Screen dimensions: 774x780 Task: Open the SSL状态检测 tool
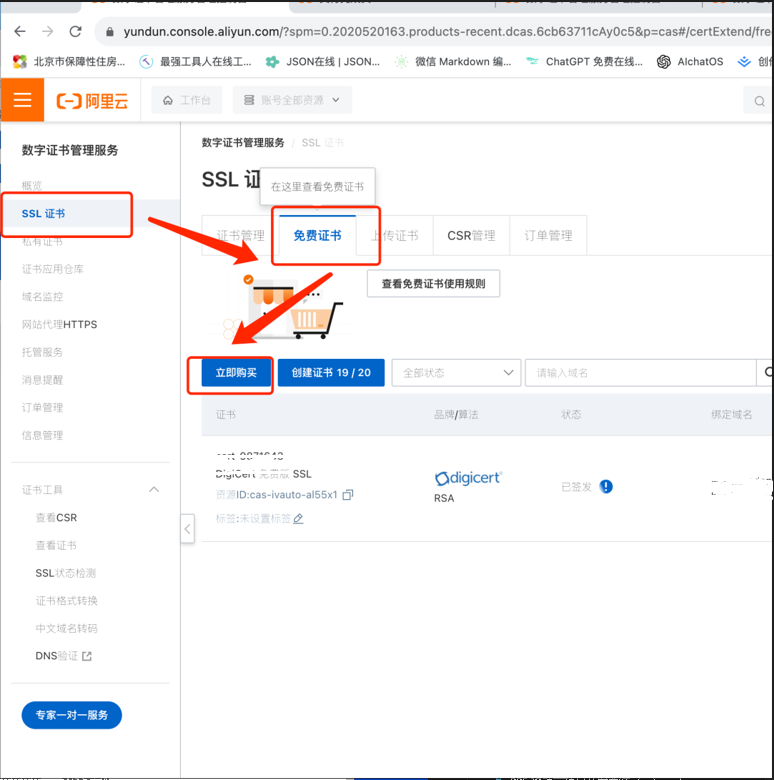[66, 573]
